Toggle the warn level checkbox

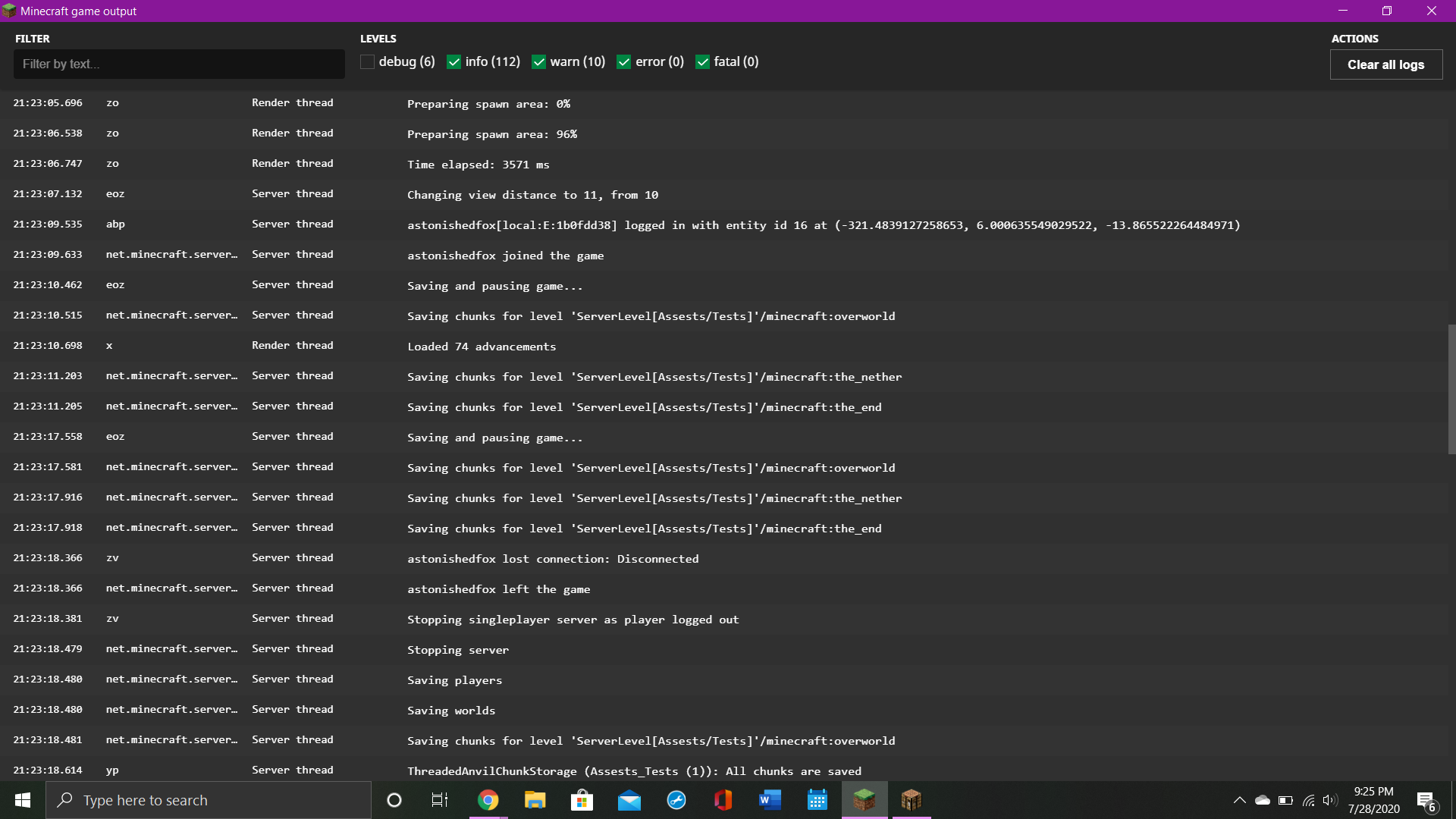[x=539, y=62]
